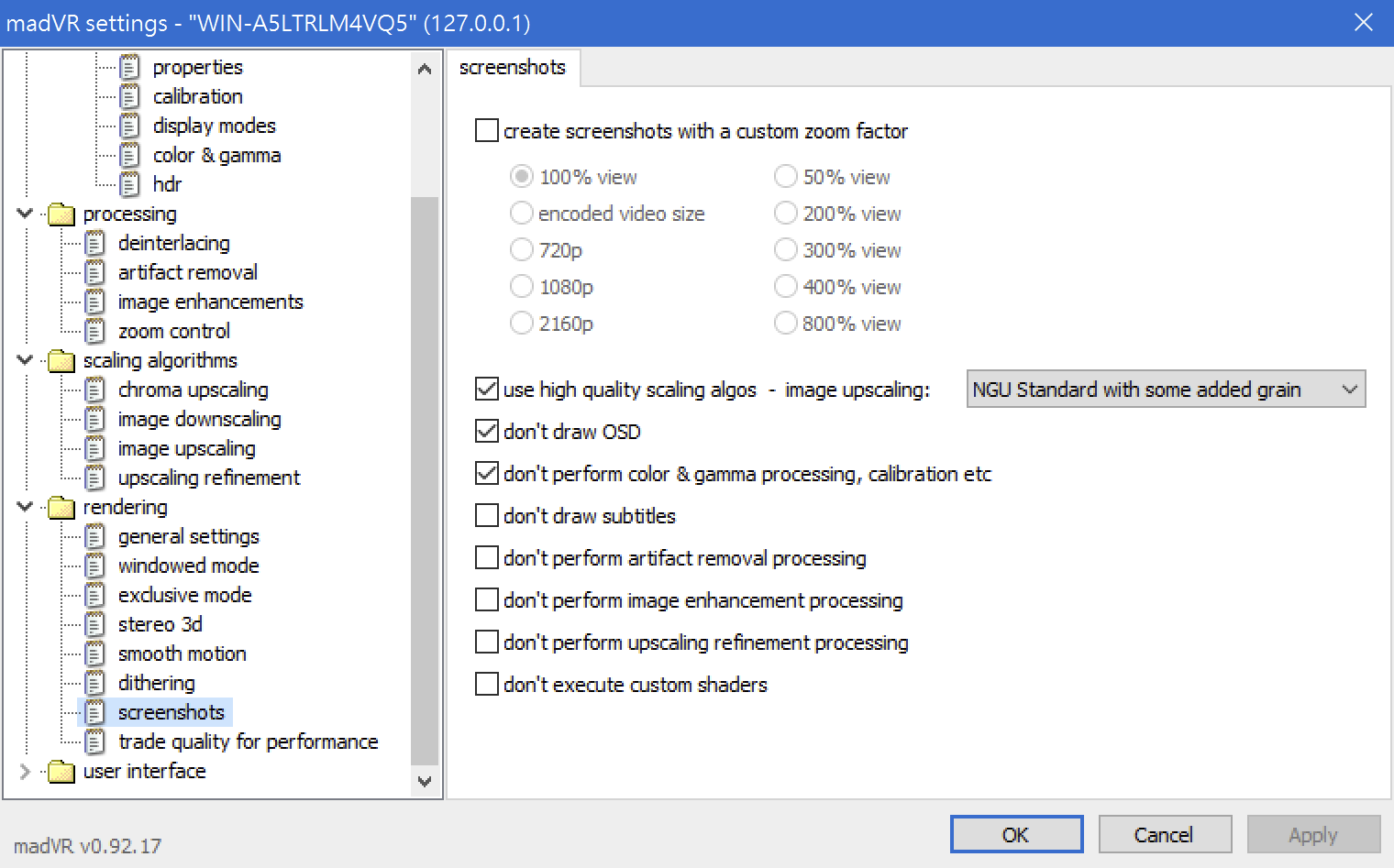Open the deinterlacing settings page

coord(173,243)
